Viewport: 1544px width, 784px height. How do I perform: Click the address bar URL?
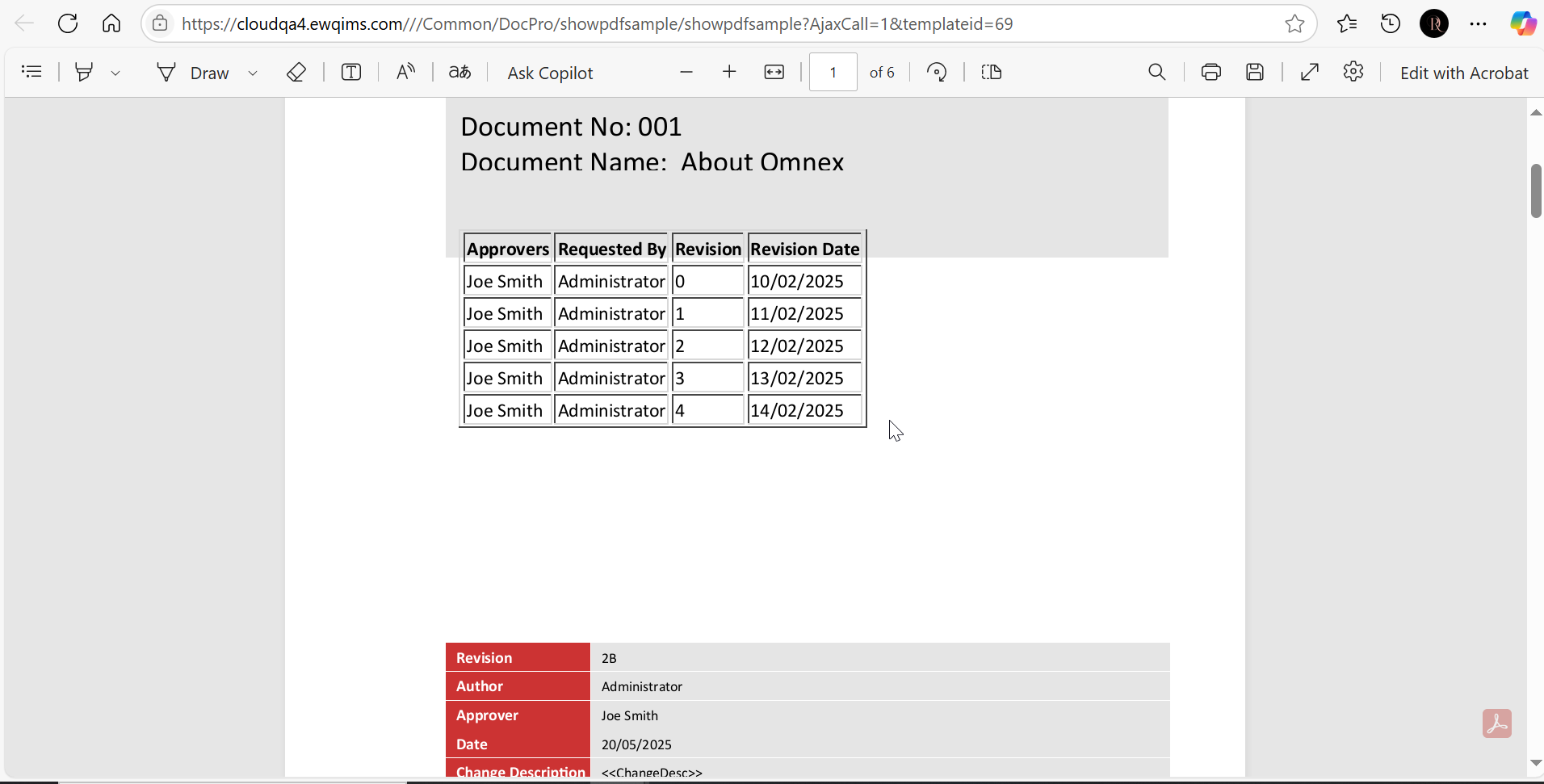pos(597,23)
